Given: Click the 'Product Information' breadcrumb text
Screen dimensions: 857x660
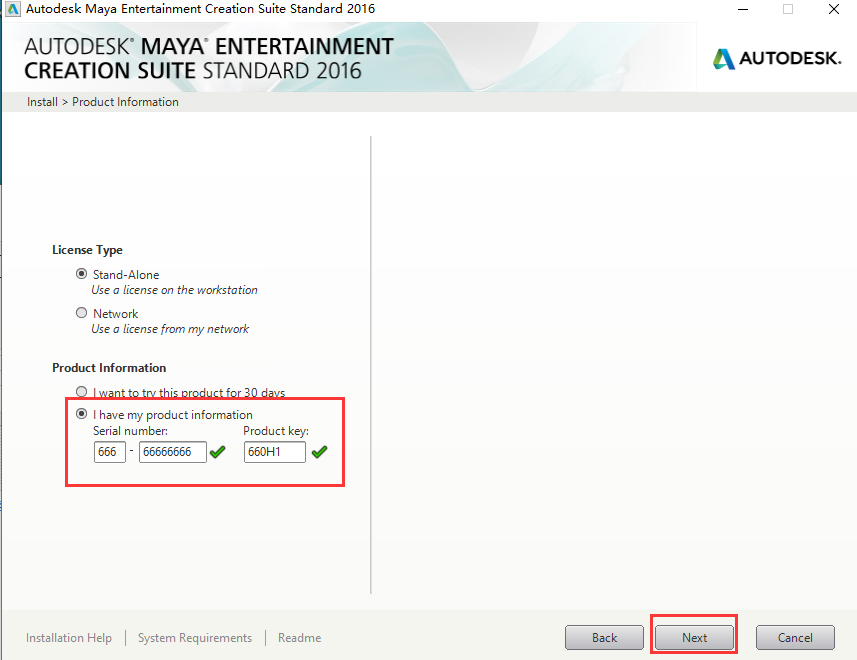Looking at the screenshot, I should point(125,102).
